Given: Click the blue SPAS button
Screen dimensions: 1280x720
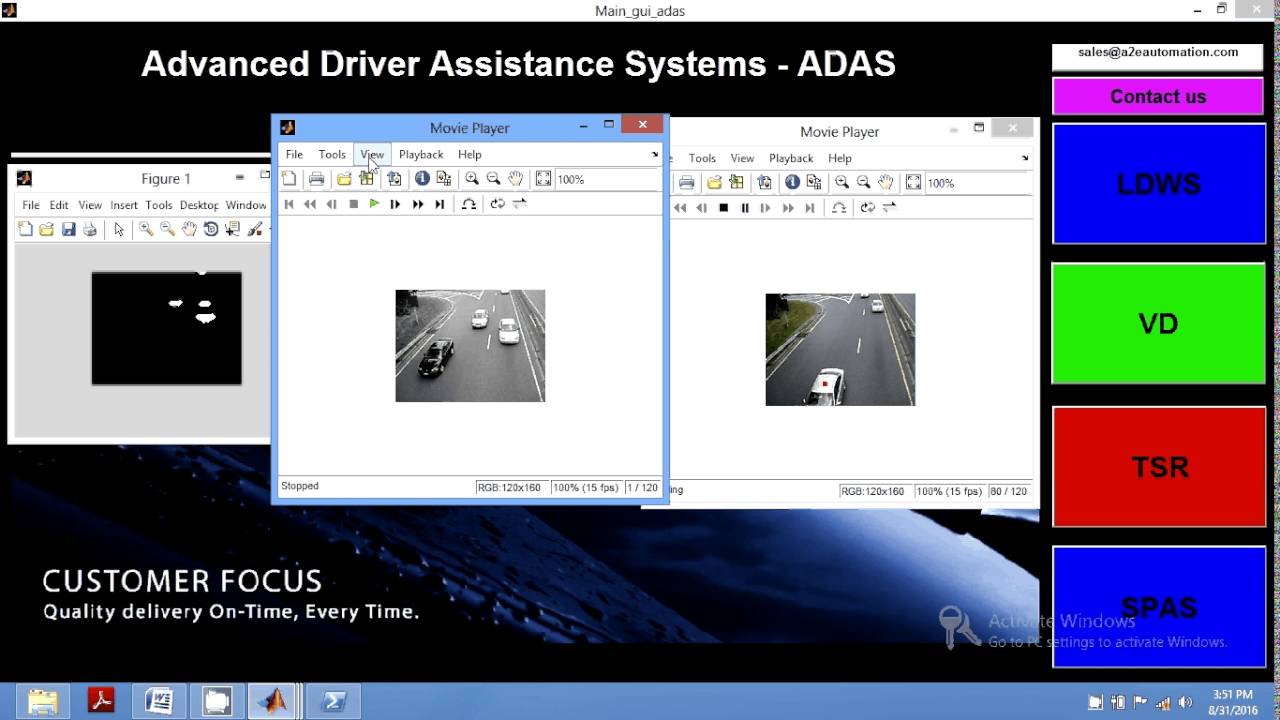Looking at the screenshot, I should click(x=1158, y=607).
